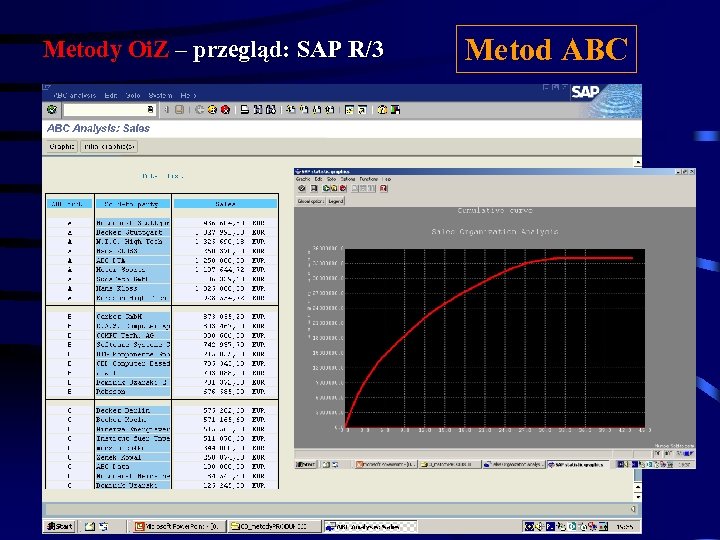
Task: Open the Graphic menu in statistics graphics window
Action: click(303, 179)
